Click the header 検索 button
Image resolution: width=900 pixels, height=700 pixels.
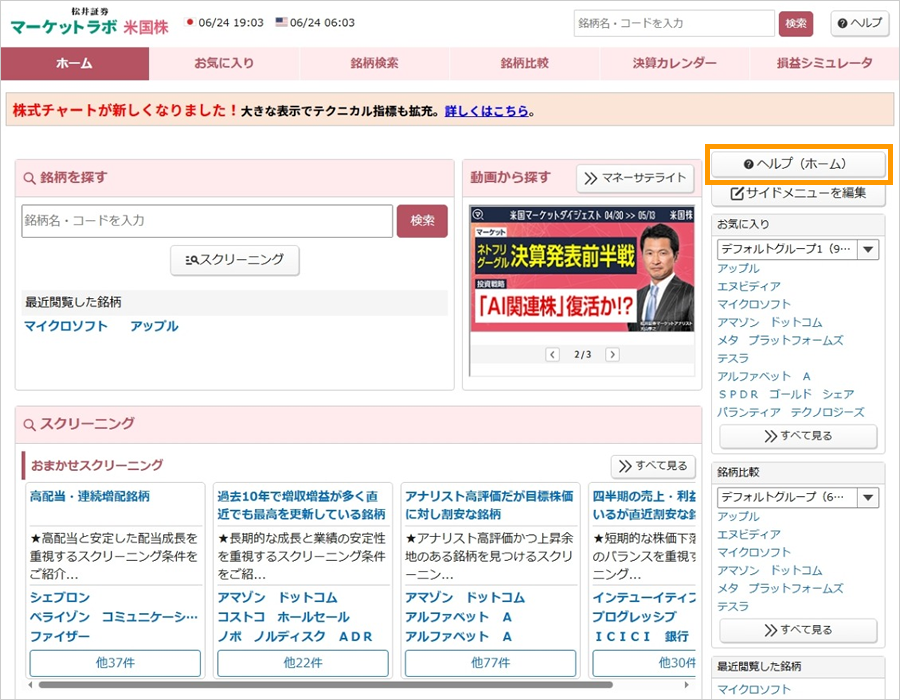796,24
